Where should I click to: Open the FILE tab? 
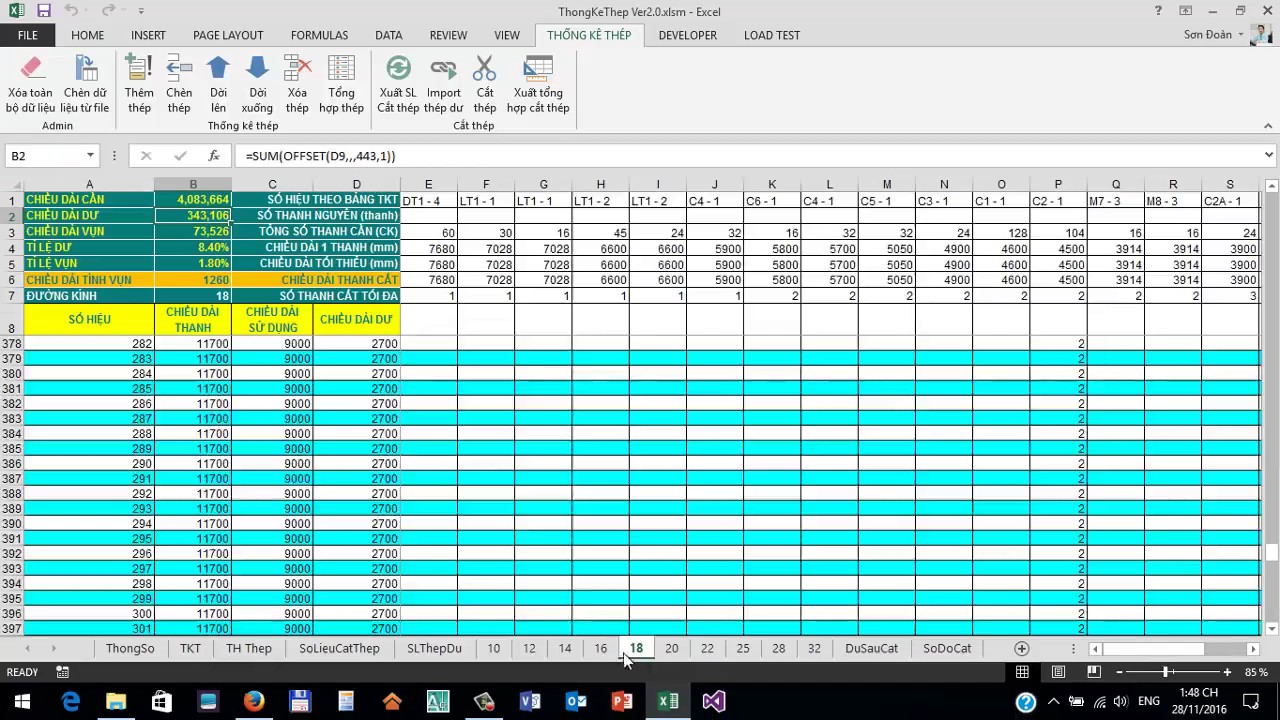(28, 35)
